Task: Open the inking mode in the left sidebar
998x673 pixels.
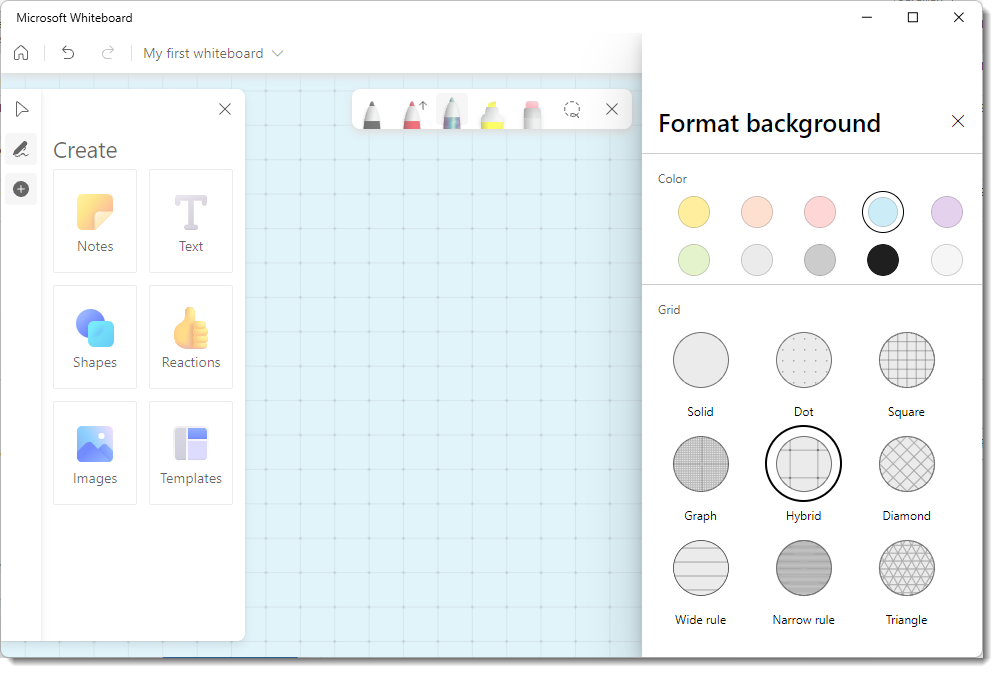Action: 21,149
